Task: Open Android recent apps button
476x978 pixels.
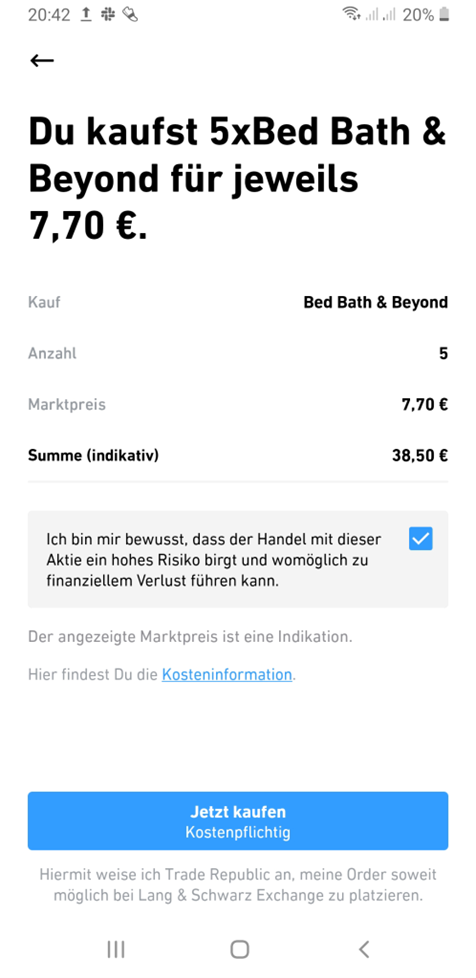Action: coord(116,949)
